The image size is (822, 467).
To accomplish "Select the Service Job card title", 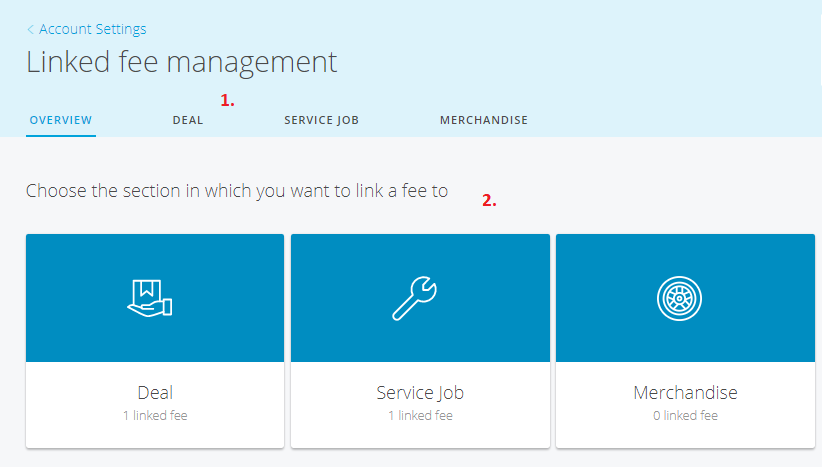I will pyautogui.click(x=420, y=393).
